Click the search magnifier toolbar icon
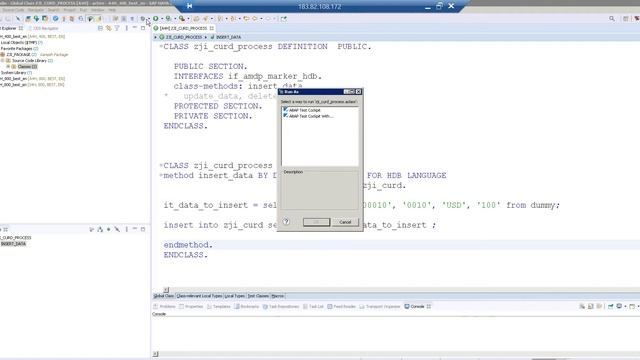 [x=611, y=18]
